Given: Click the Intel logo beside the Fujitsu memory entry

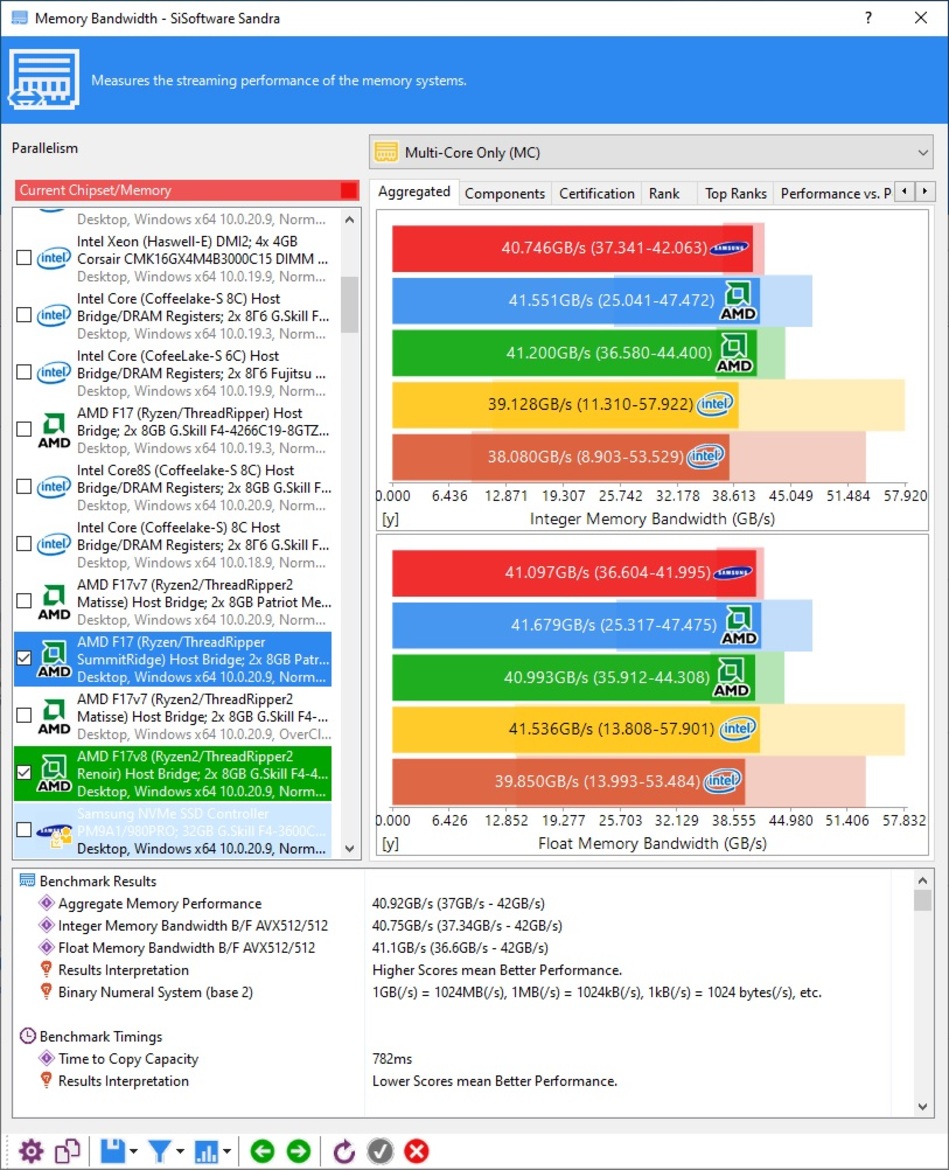Looking at the screenshot, I should (x=54, y=372).
